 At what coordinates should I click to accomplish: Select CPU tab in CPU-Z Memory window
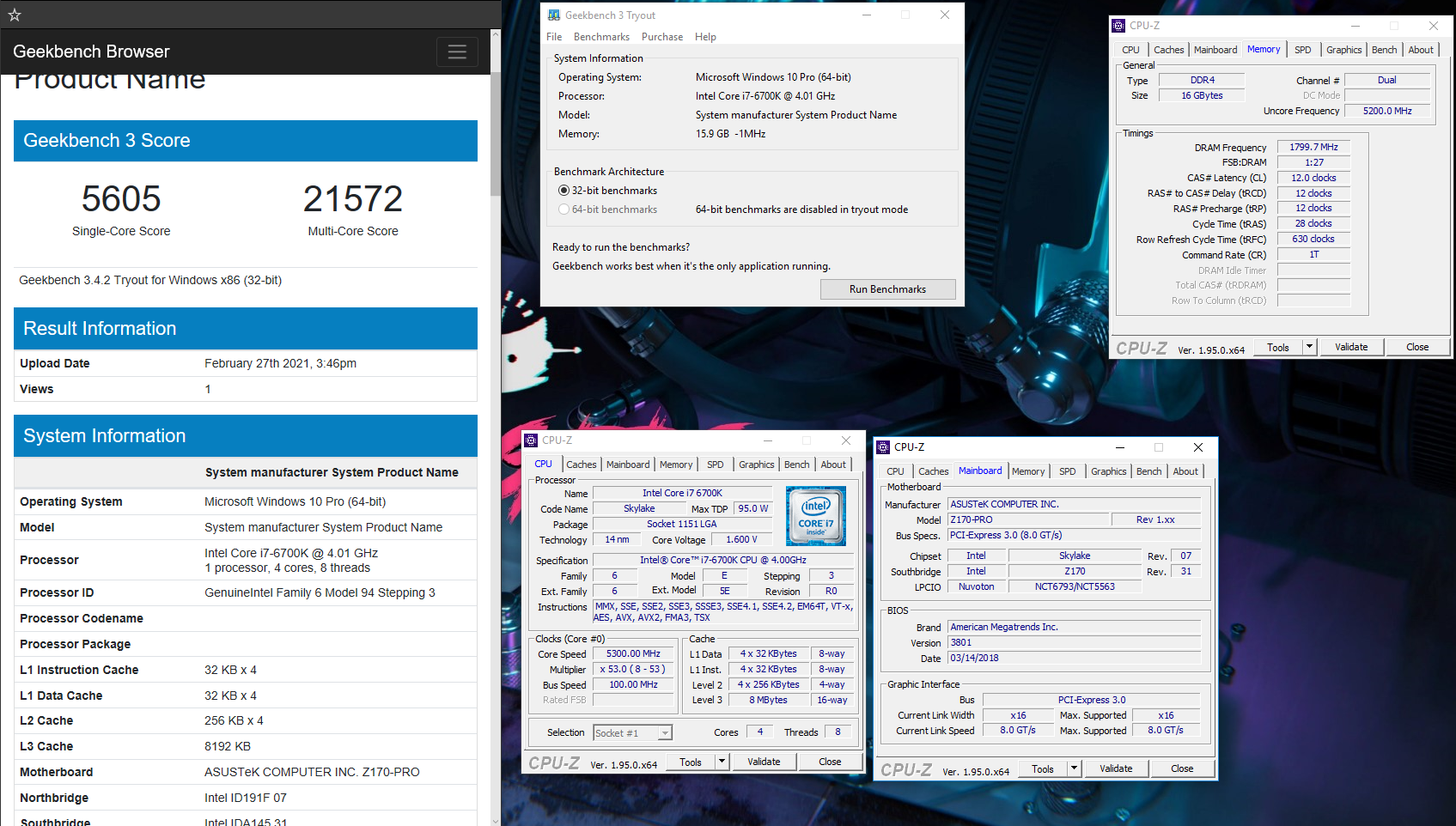1130,50
